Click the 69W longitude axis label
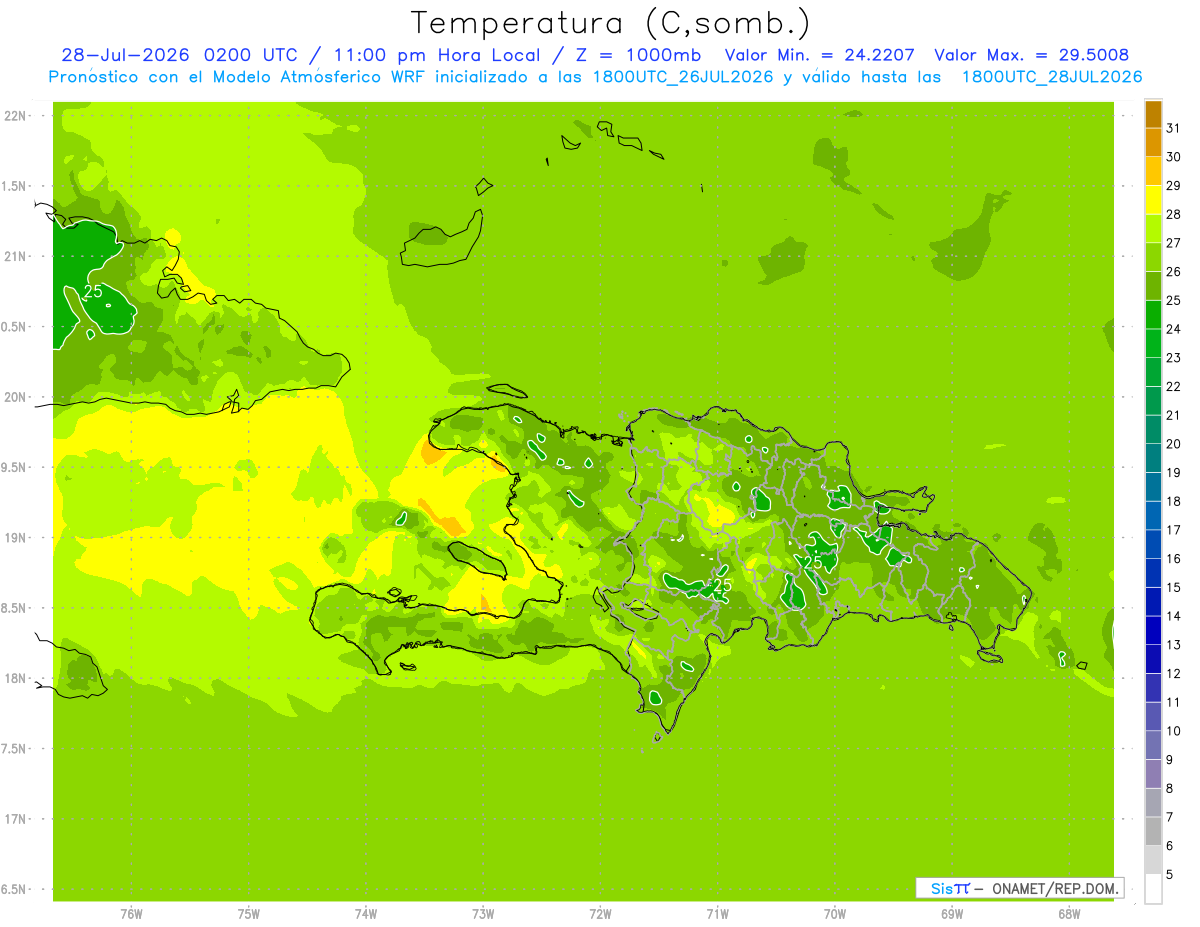Viewport: 1200px width, 927px height. 952,913
